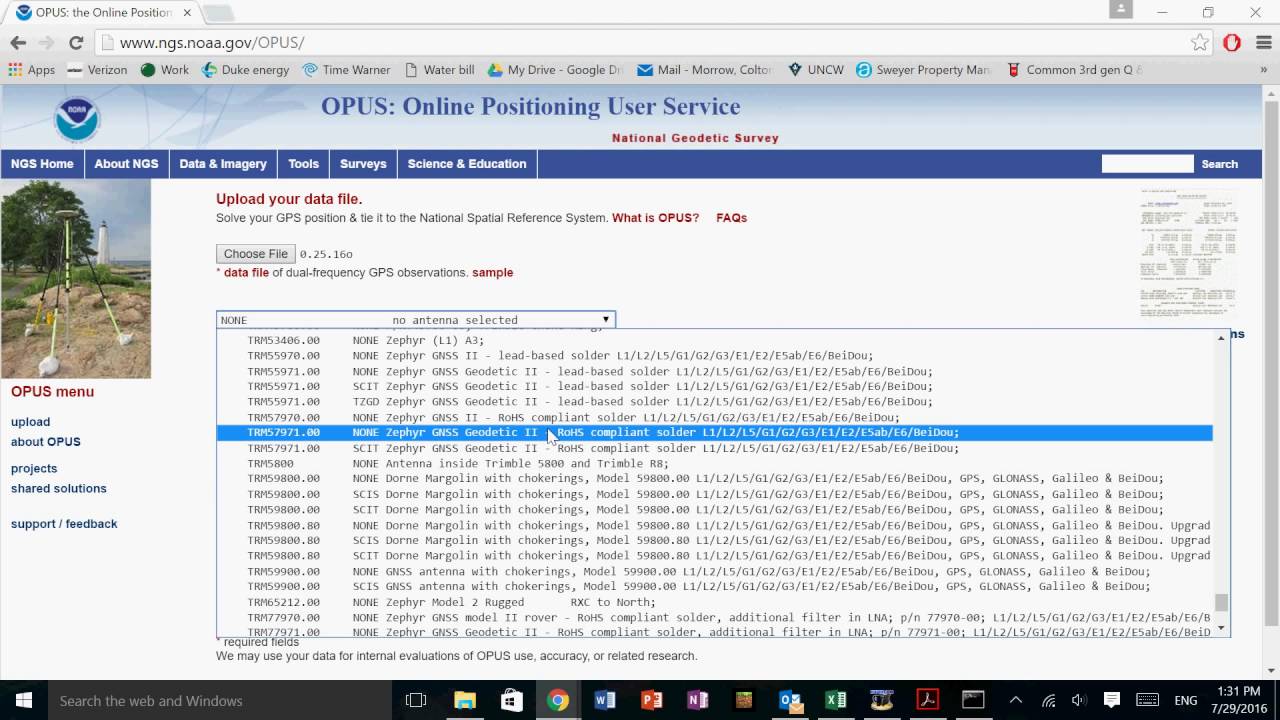
Task: Open Excel from the taskbar
Action: [x=836, y=700]
